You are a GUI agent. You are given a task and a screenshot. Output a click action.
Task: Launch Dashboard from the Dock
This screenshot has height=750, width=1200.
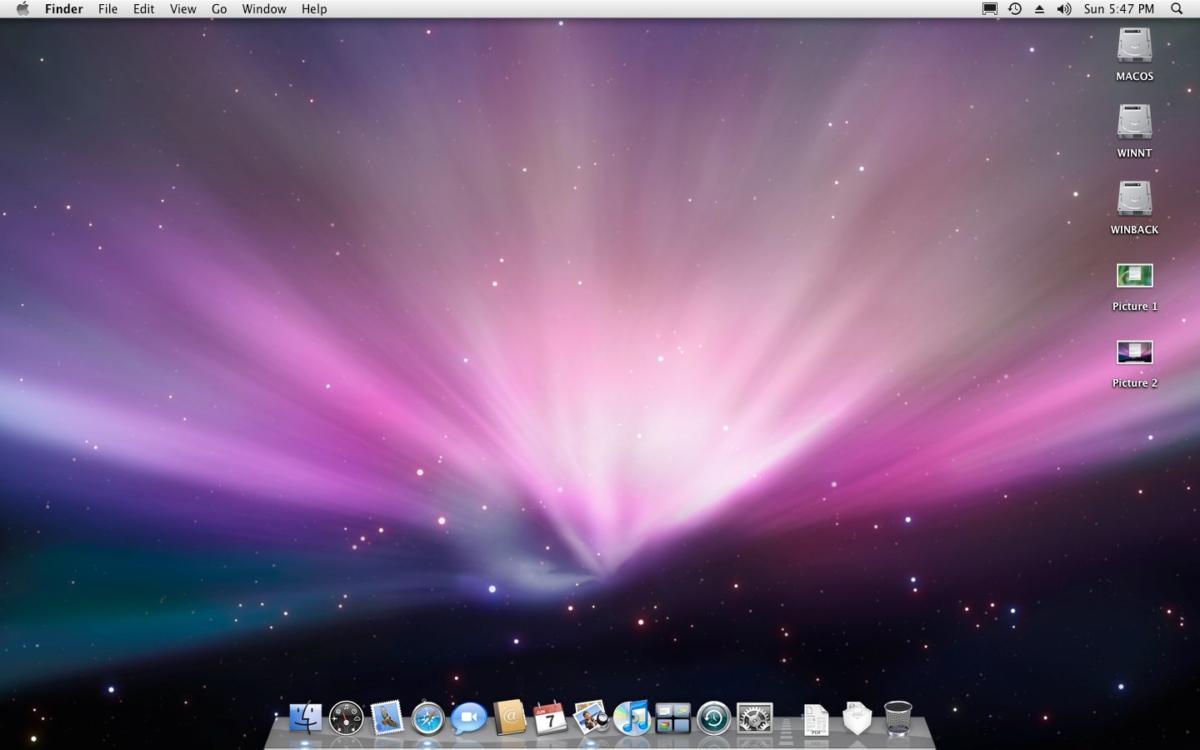click(346, 718)
